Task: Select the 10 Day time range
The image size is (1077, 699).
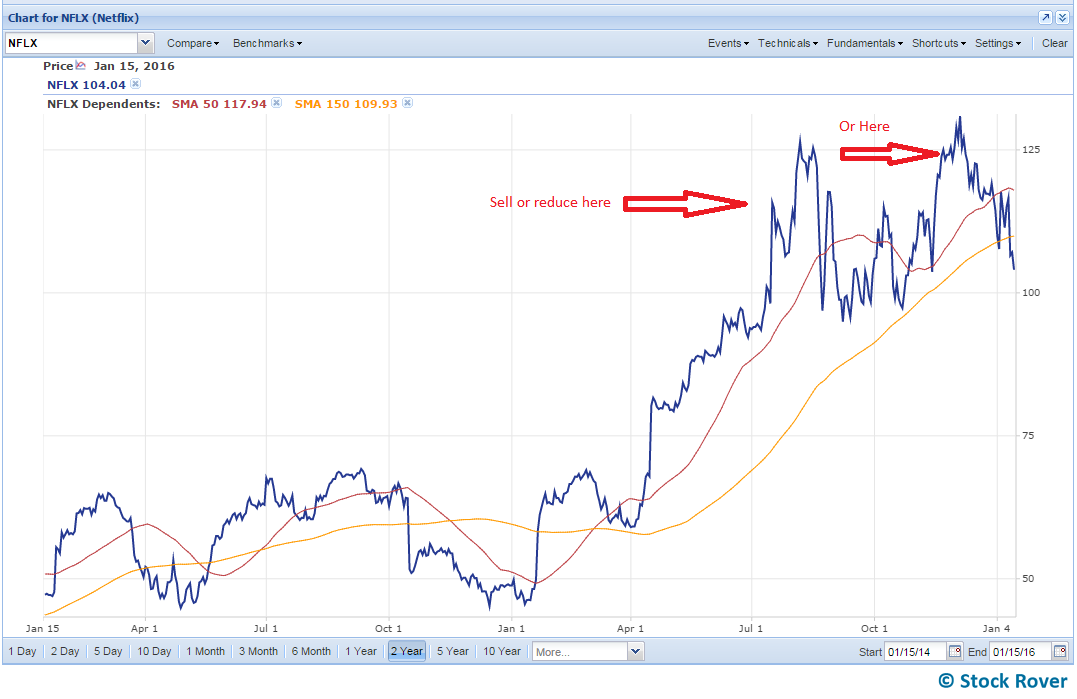Action: coord(154,651)
